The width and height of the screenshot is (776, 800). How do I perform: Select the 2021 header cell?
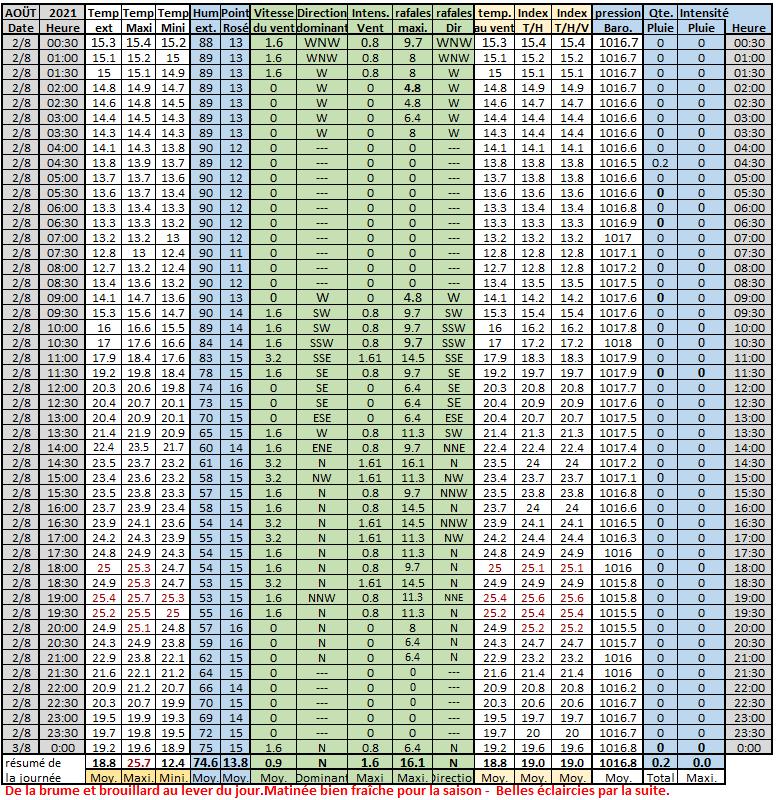point(63,13)
